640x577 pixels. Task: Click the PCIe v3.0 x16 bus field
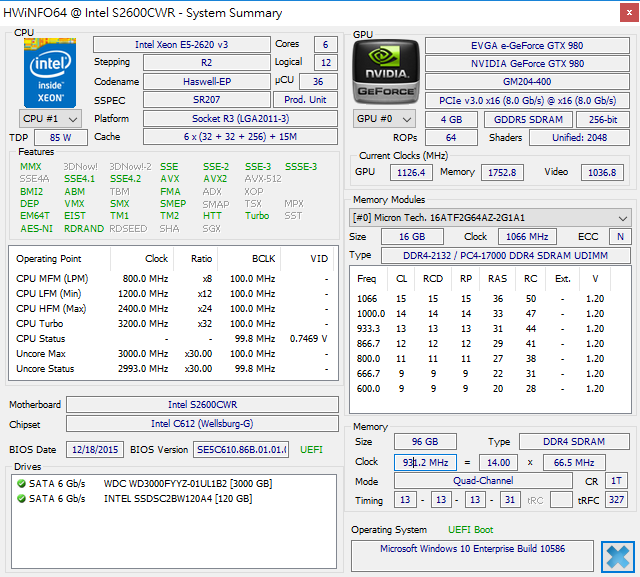(x=527, y=100)
